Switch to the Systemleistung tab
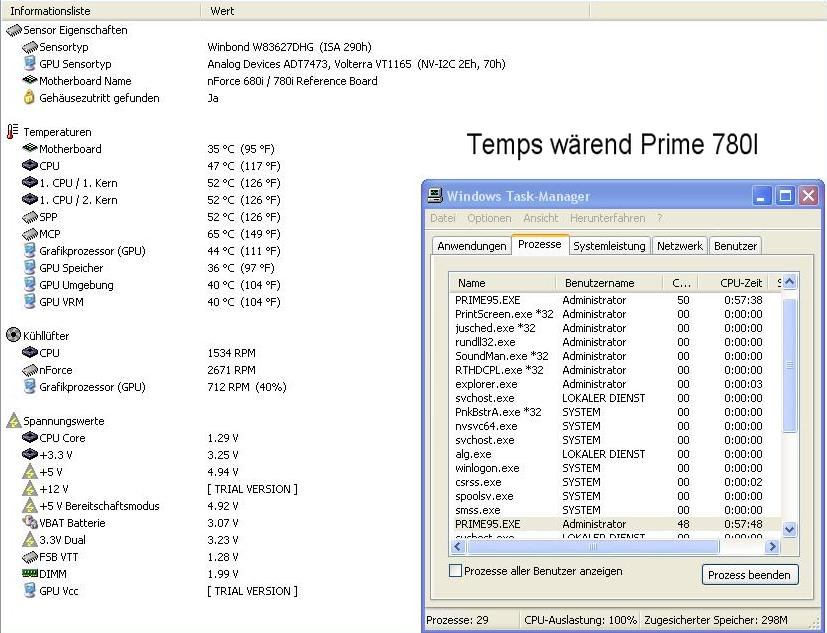Image resolution: width=827 pixels, height=633 pixels. pyautogui.click(x=609, y=246)
